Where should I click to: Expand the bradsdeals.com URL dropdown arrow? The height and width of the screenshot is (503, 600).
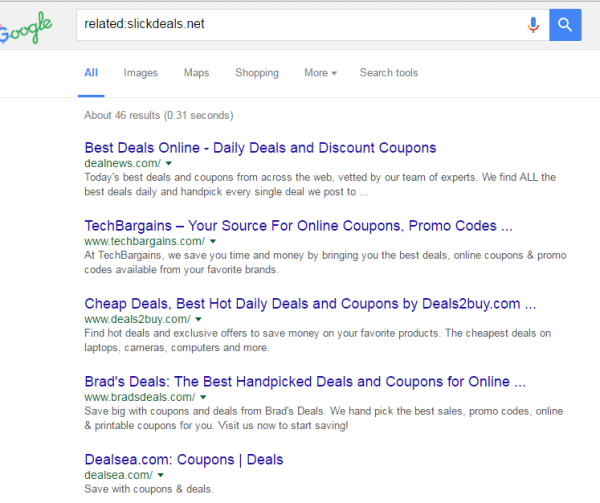[x=203, y=397]
